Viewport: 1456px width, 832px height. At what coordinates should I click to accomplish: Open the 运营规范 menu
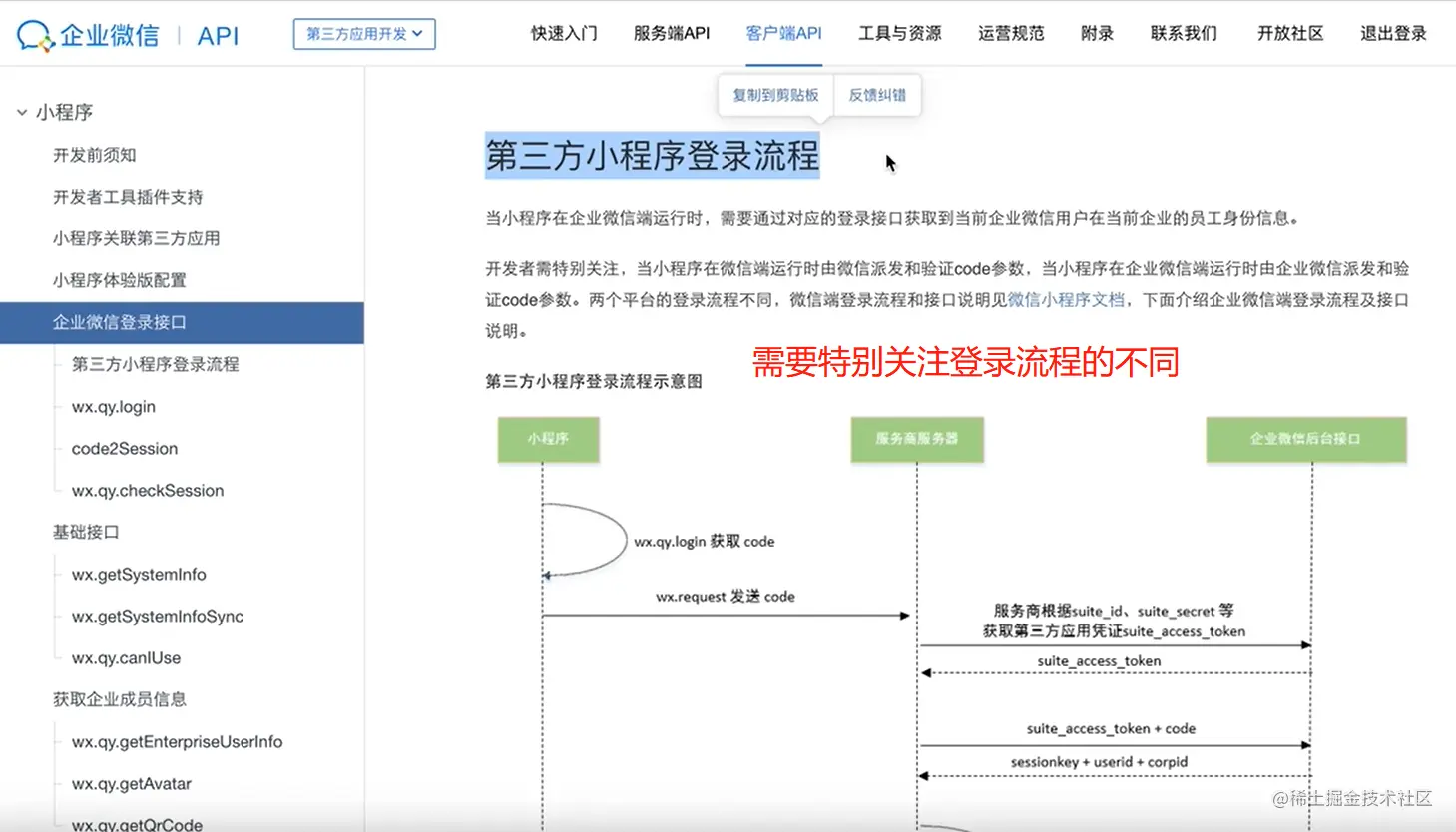tap(1011, 34)
